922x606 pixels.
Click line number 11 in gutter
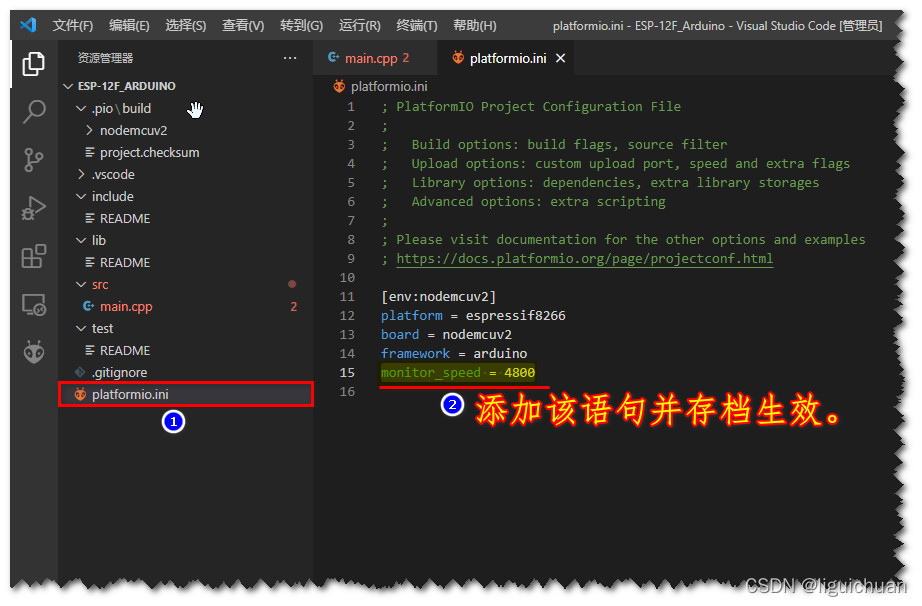pyautogui.click(x=347, y=296)
